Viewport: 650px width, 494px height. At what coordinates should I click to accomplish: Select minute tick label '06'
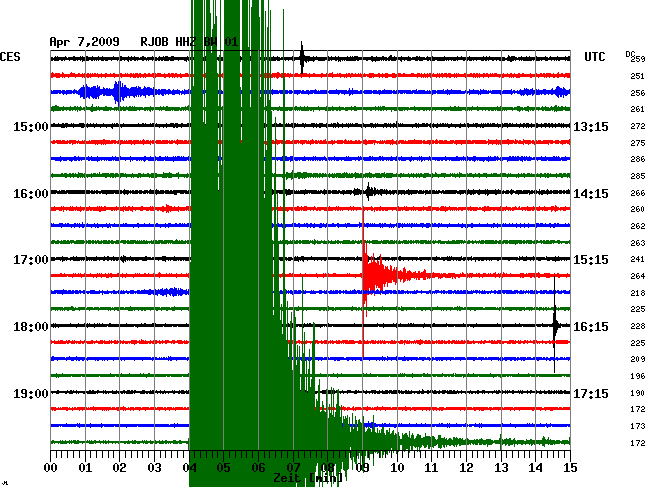[x=258, y=467]
